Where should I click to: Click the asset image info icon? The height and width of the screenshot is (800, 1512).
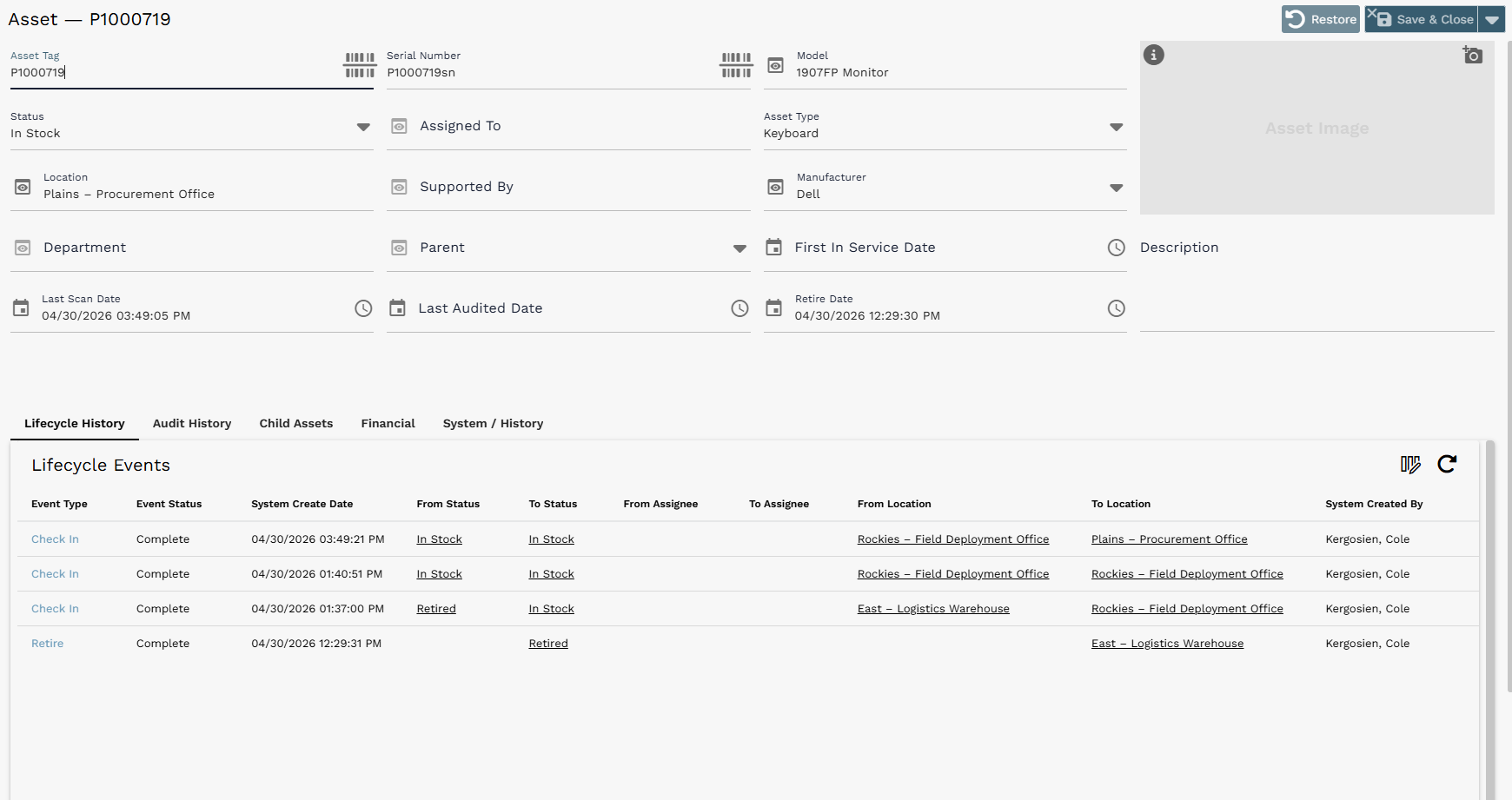tap(1153, 55)
